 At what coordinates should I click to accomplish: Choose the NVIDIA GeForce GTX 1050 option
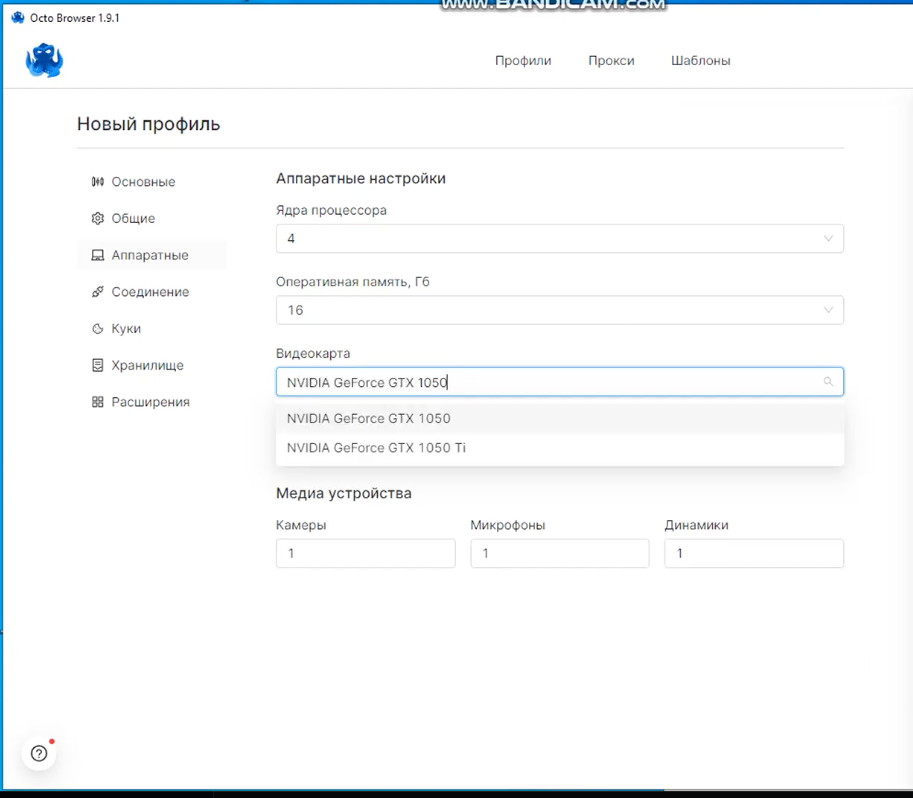pos(369,418)
